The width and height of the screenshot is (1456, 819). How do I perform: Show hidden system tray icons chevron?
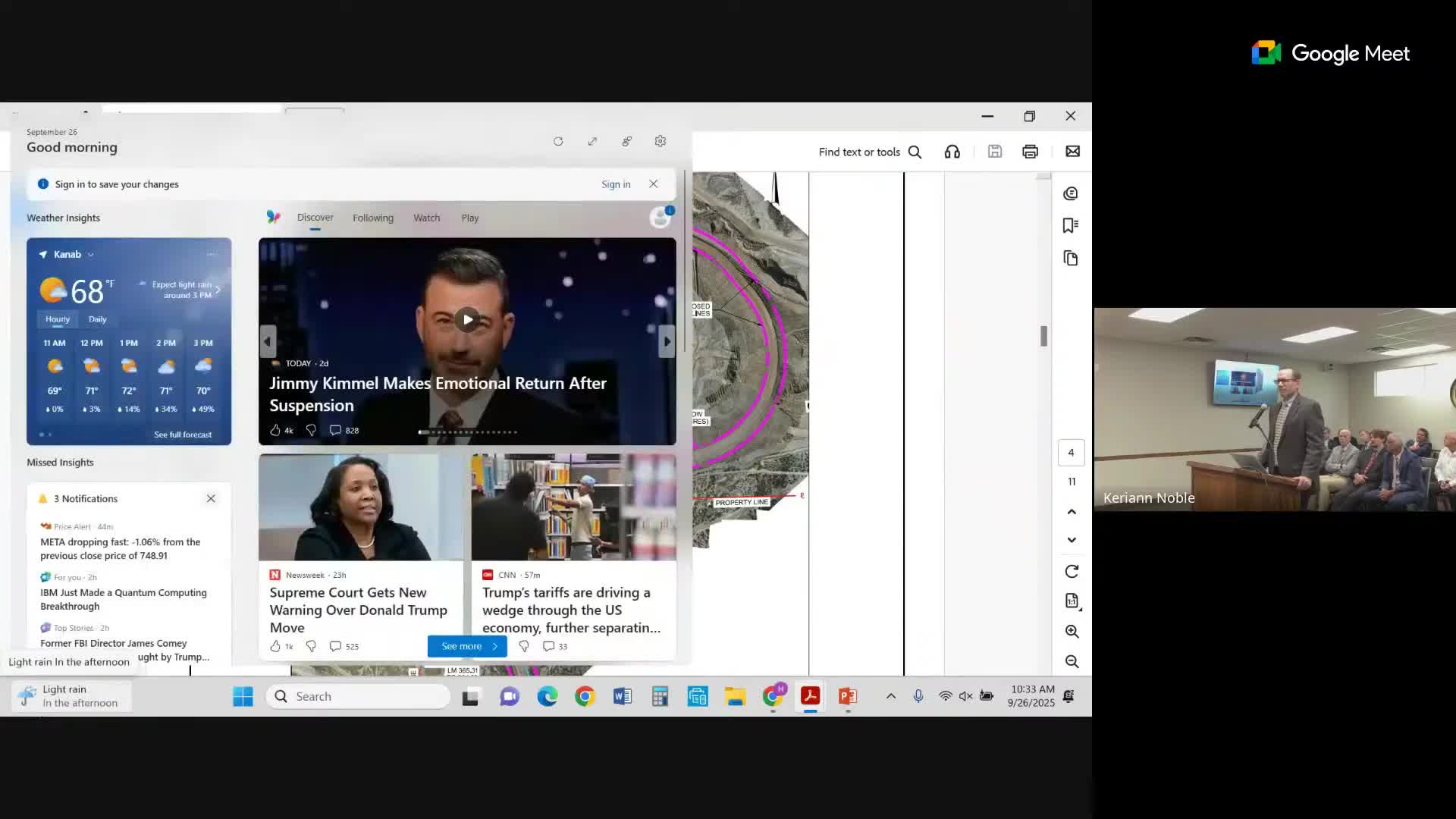(890, 696)
